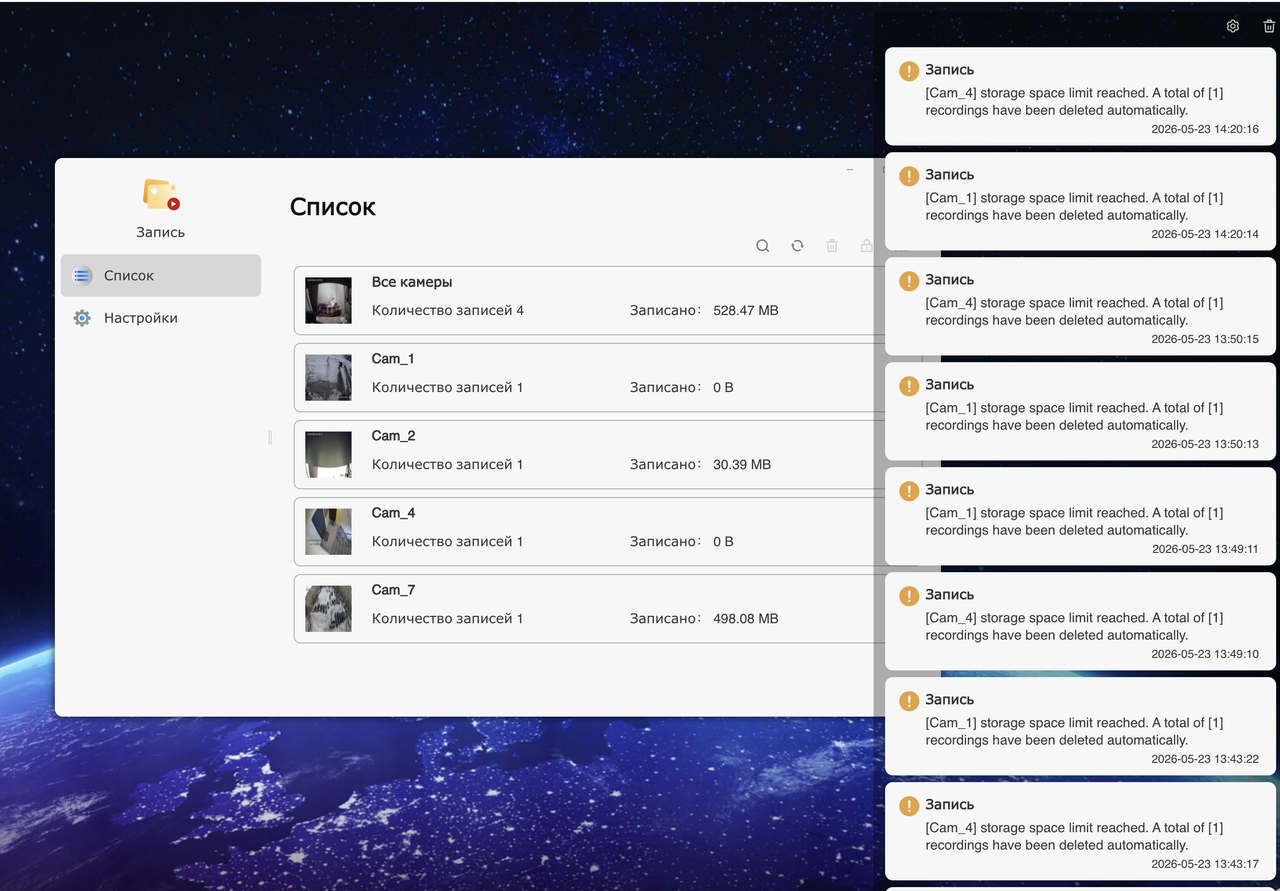
Task: Open the Cam_1 preview thumbnail
Action: click(x=328, y=377)
